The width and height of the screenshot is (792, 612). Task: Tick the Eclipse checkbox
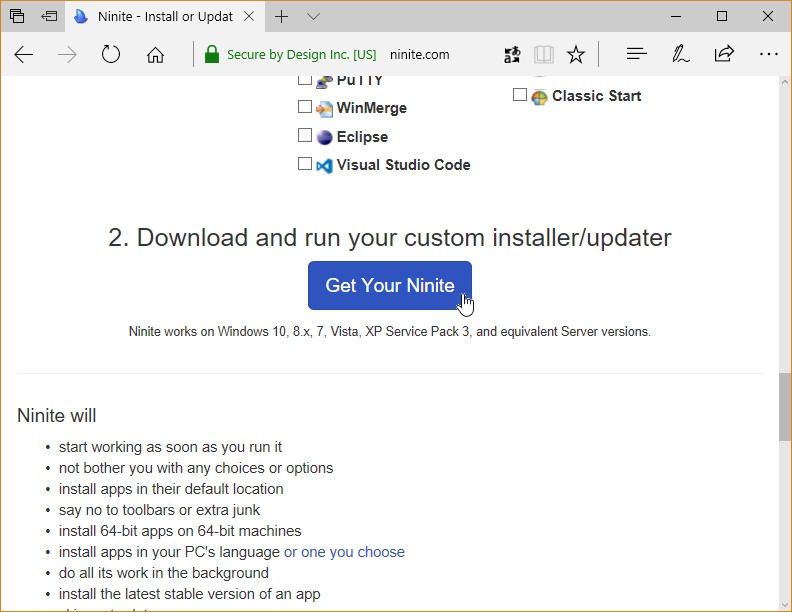click(305, 135)
